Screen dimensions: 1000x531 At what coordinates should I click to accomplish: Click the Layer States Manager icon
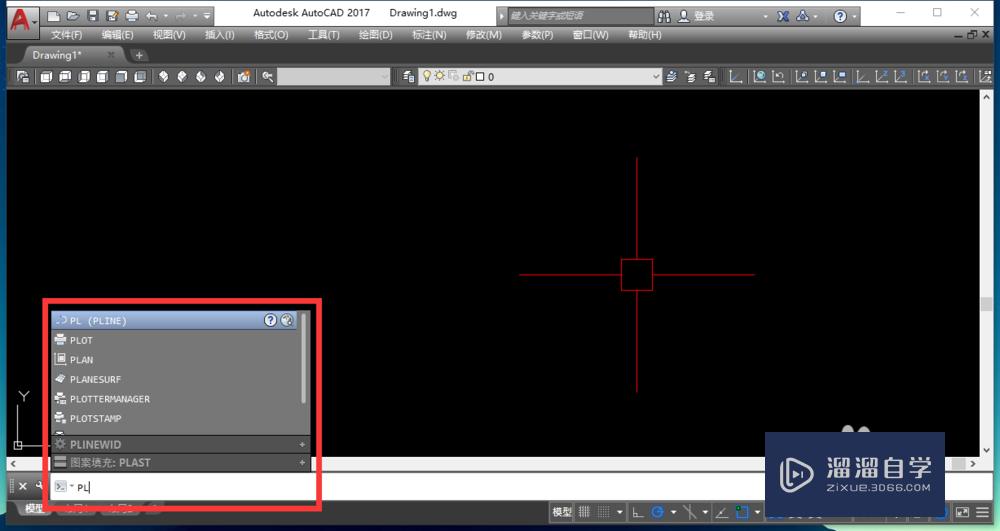tap(709, 76)
